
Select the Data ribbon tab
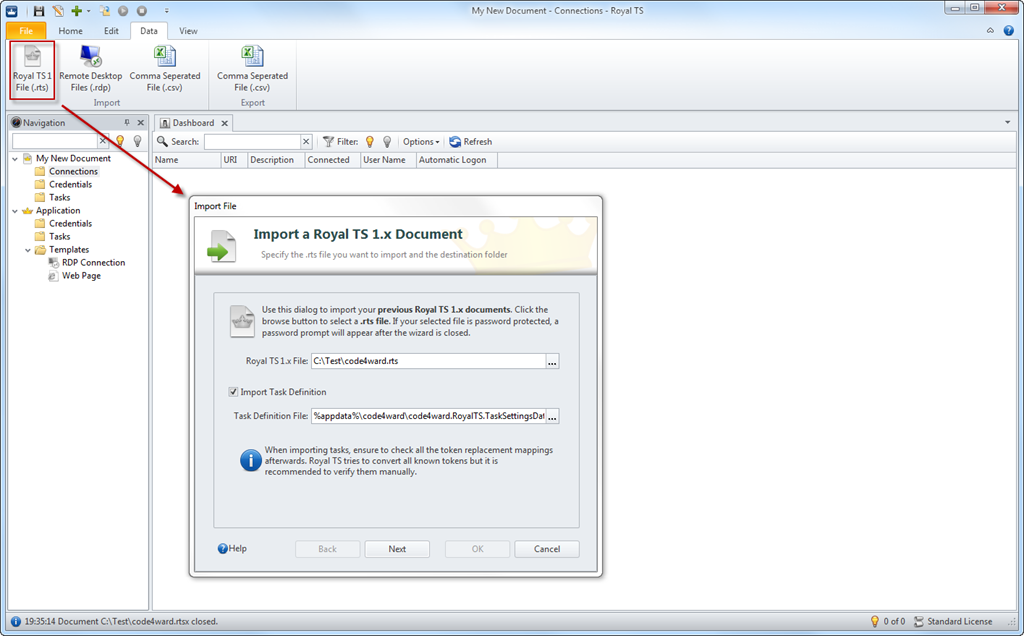149,31
